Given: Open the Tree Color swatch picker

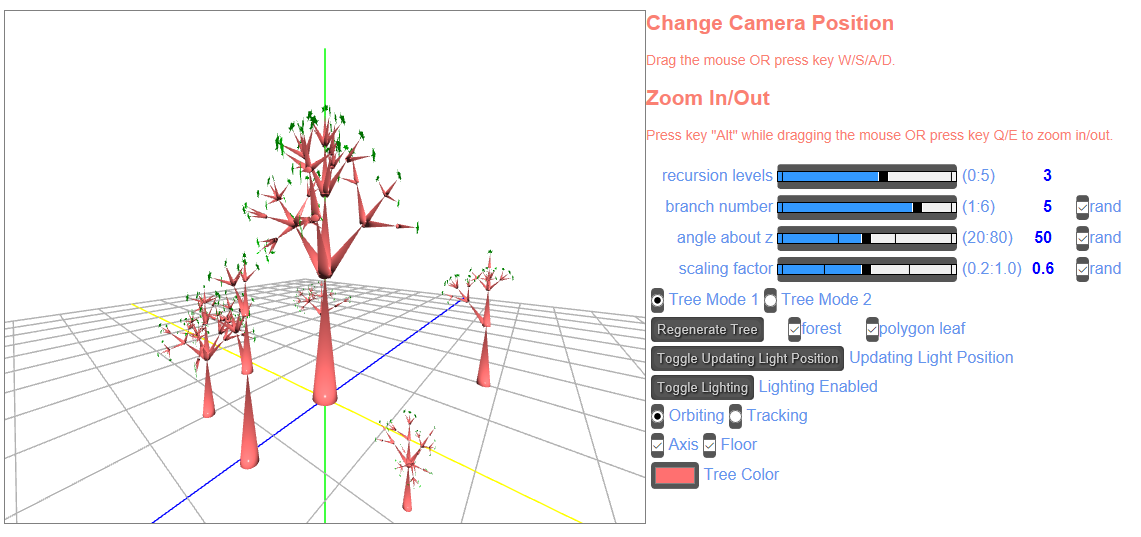Looking at the screenshot, I should coord(675,475).
